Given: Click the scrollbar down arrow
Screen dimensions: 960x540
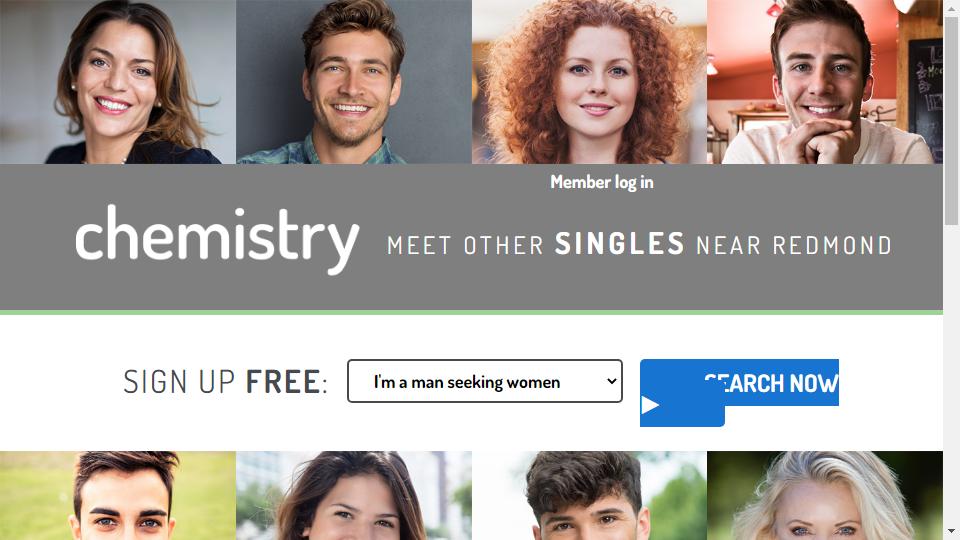Looking at the screenshot, I should 951,531.
